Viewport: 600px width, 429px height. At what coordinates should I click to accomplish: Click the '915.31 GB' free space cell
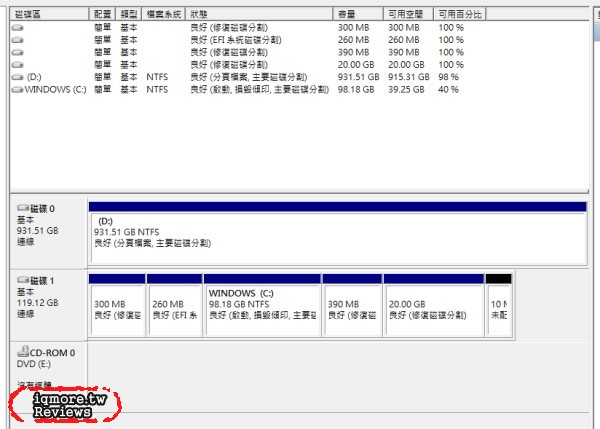409,77
